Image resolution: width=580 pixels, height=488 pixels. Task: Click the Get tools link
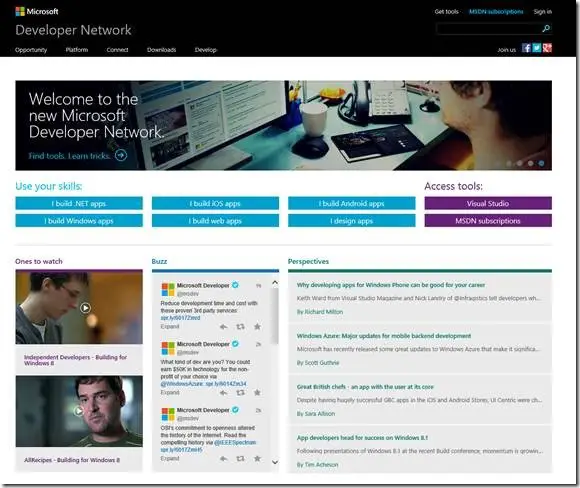[x=446, y=11]
